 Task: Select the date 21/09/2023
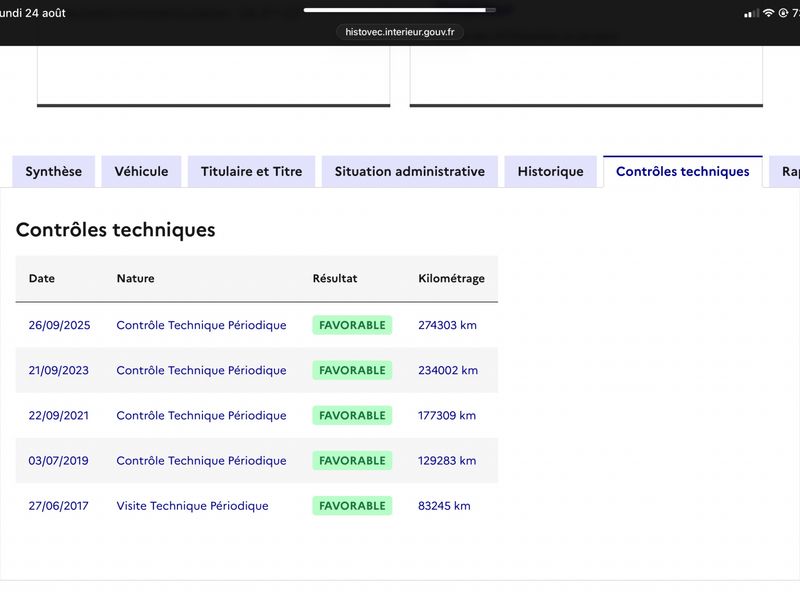(x=59, y=370)
